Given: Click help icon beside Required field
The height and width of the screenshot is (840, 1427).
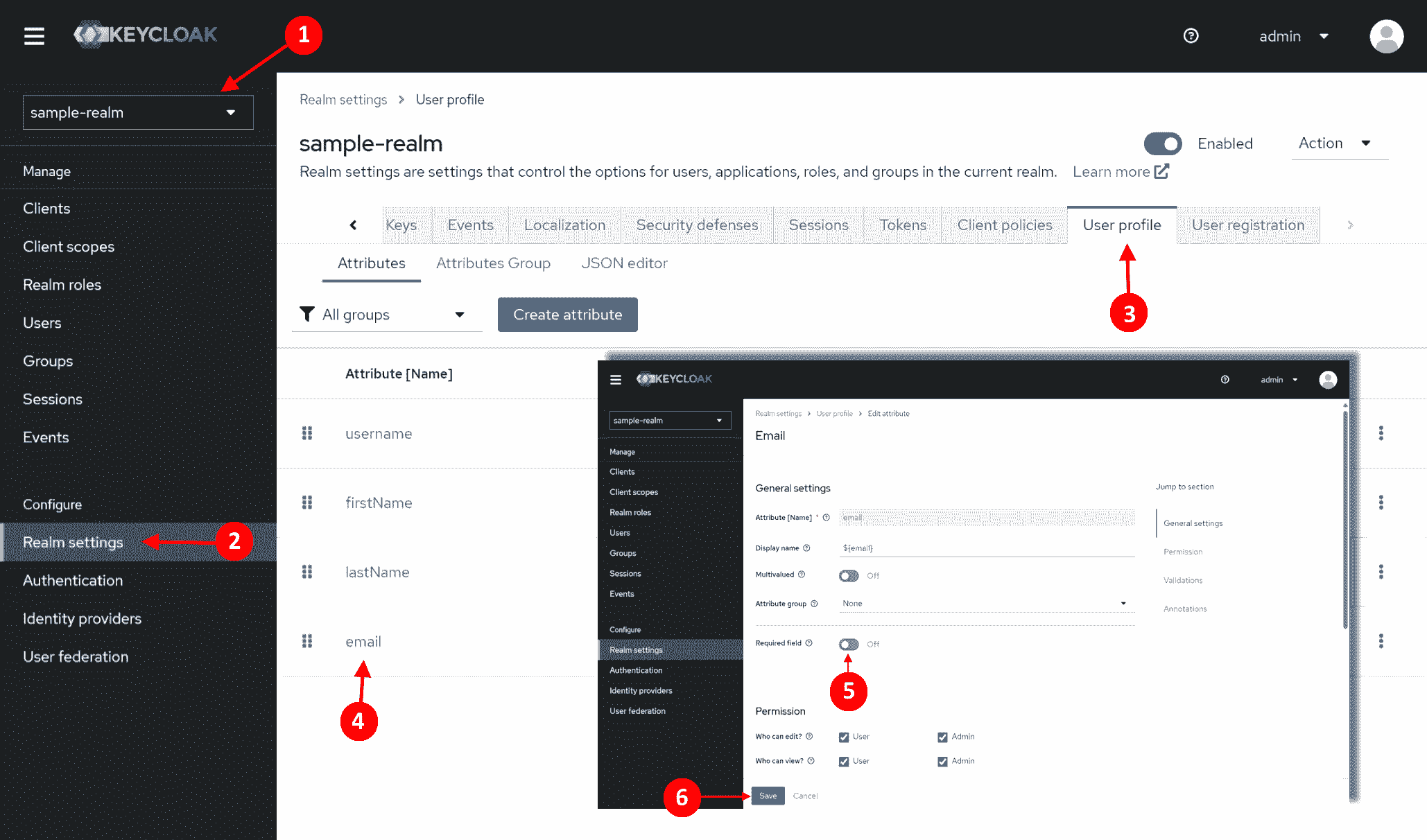Looking at the screenshot, I should point(808,643).
